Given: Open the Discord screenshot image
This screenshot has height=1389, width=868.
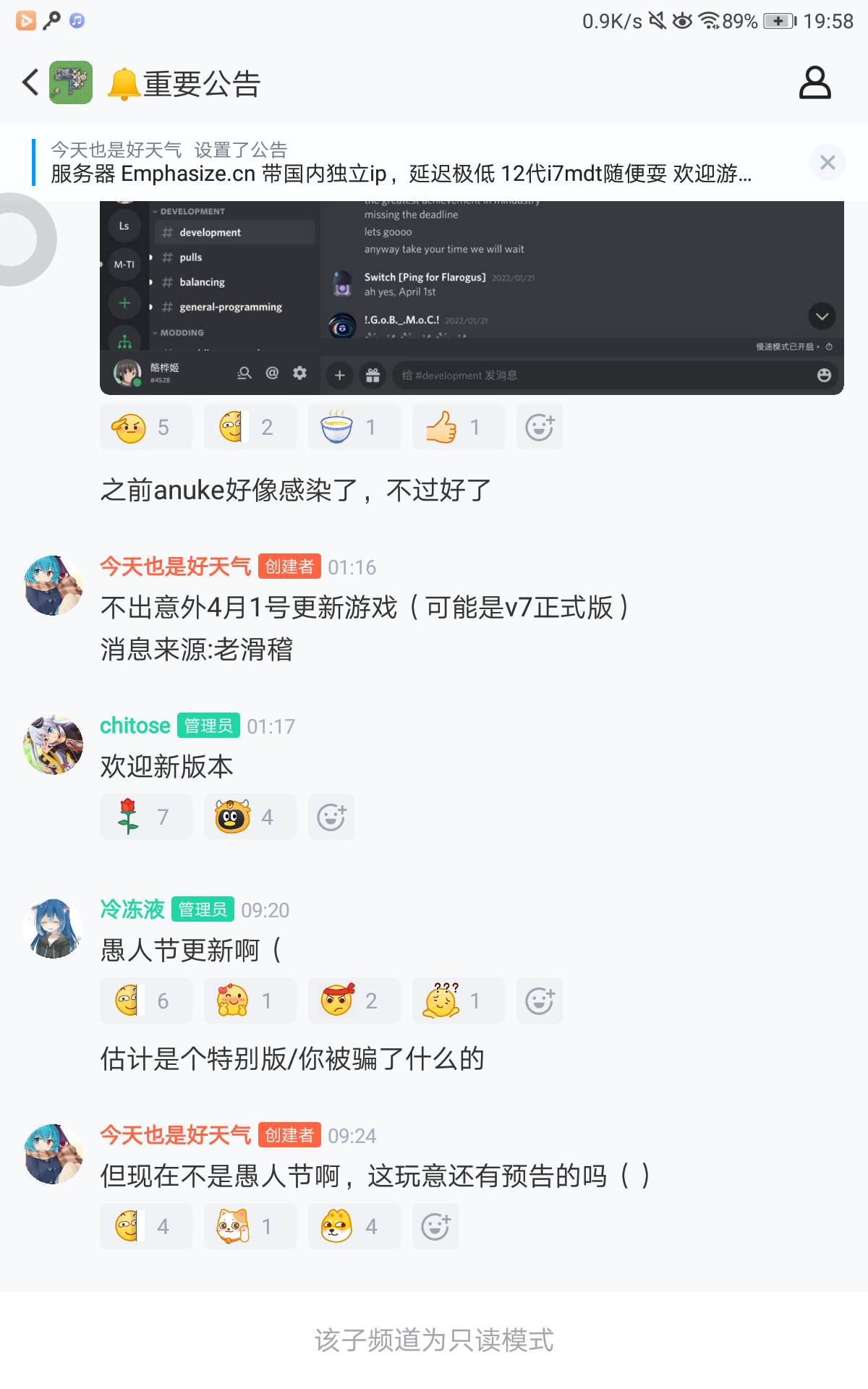Looking at the screenshot, I should (472, 297).
